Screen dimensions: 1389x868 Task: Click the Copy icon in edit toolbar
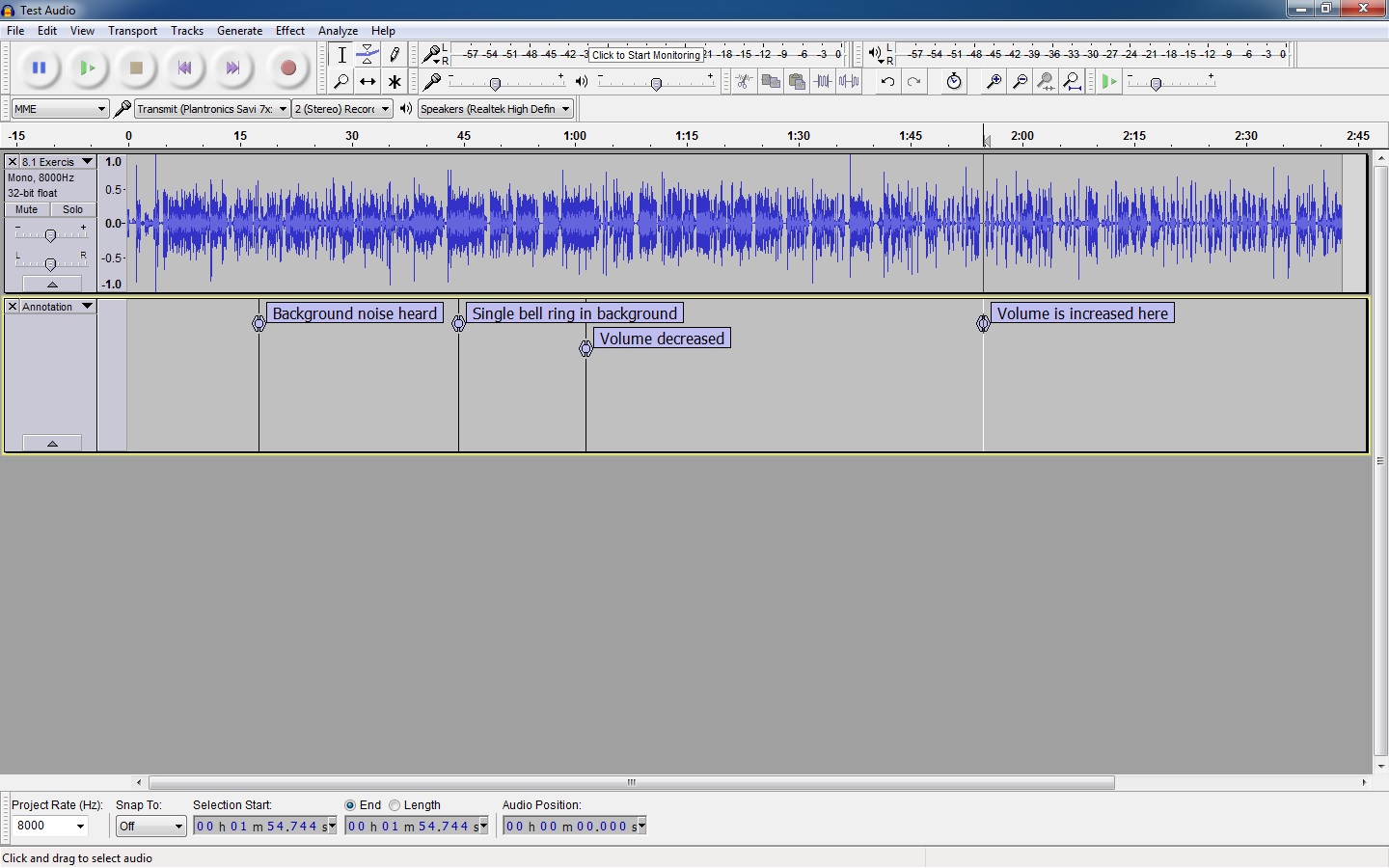pyautogui.click(x=770, y=82)
